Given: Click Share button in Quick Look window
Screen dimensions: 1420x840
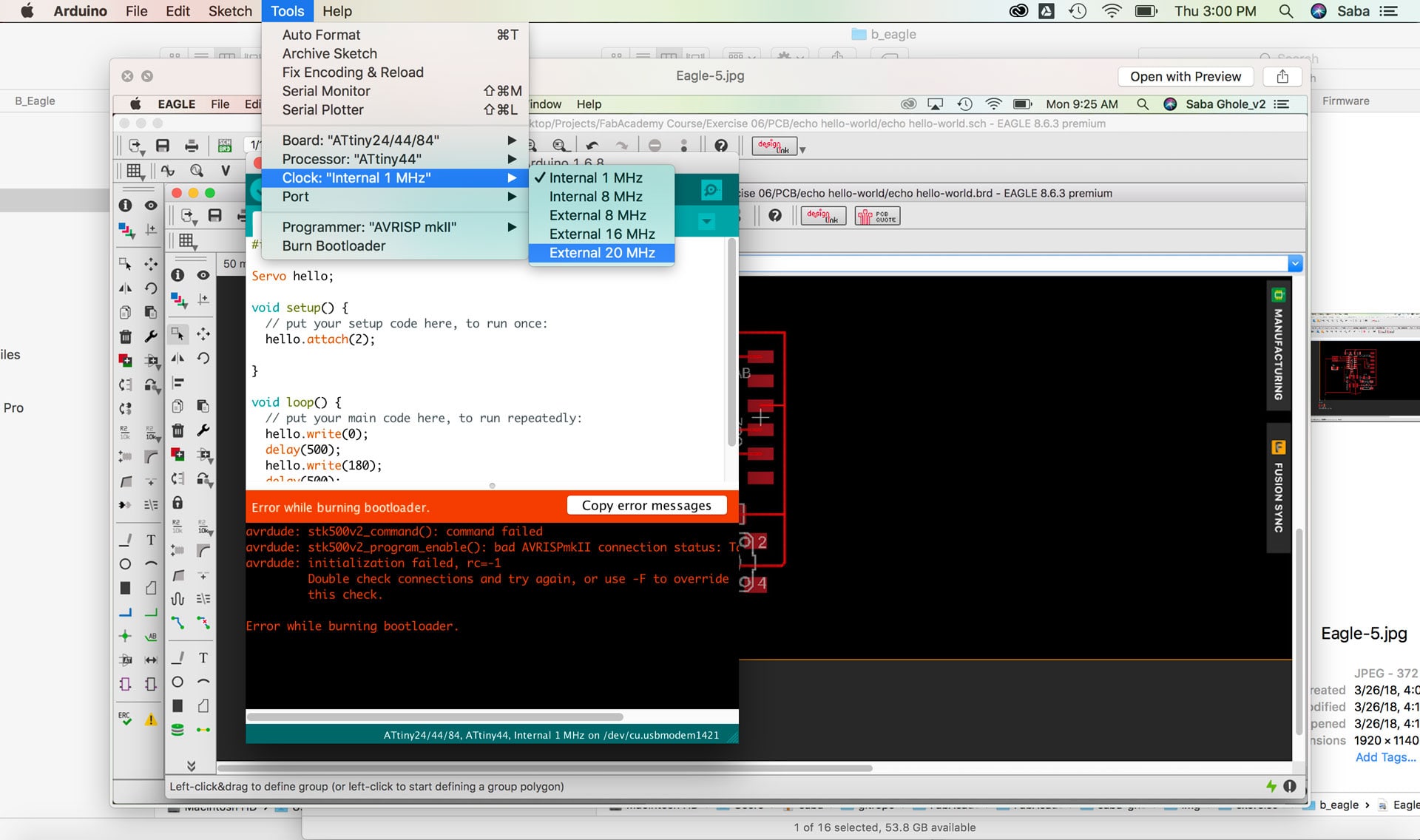Looking at the screenshot, I should point(1282,76).
